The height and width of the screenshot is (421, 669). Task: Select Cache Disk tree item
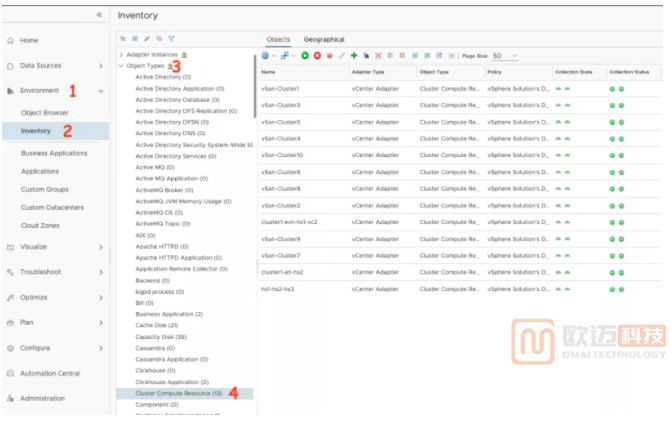coord(157,326)
